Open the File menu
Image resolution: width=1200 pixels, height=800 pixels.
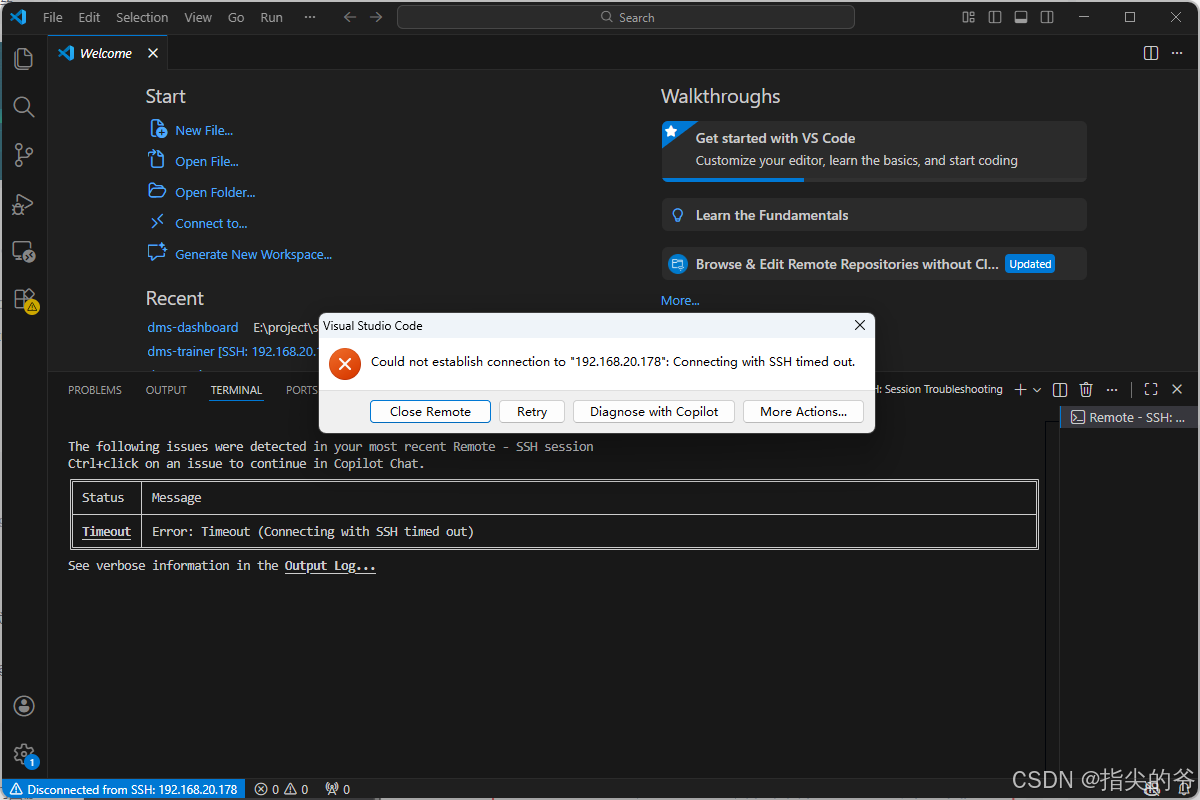[x=52, y=17]
